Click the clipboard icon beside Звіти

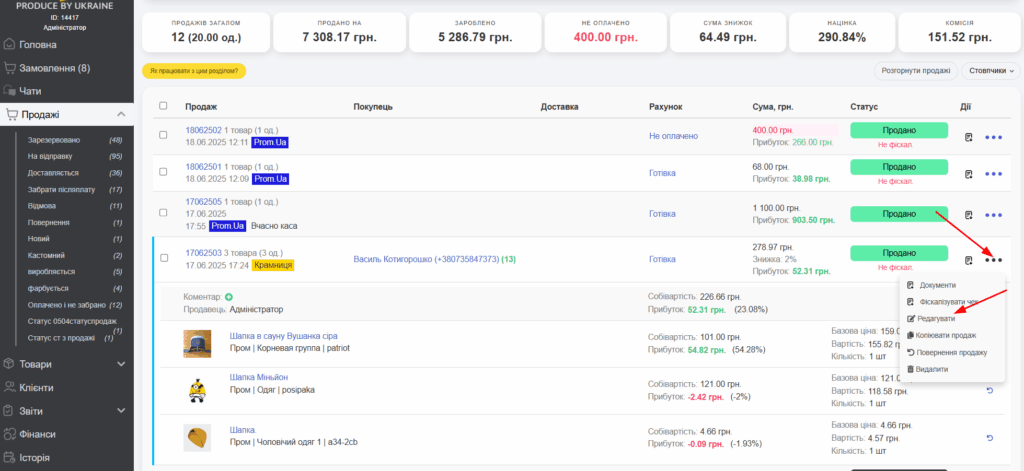tap(9, 411)
